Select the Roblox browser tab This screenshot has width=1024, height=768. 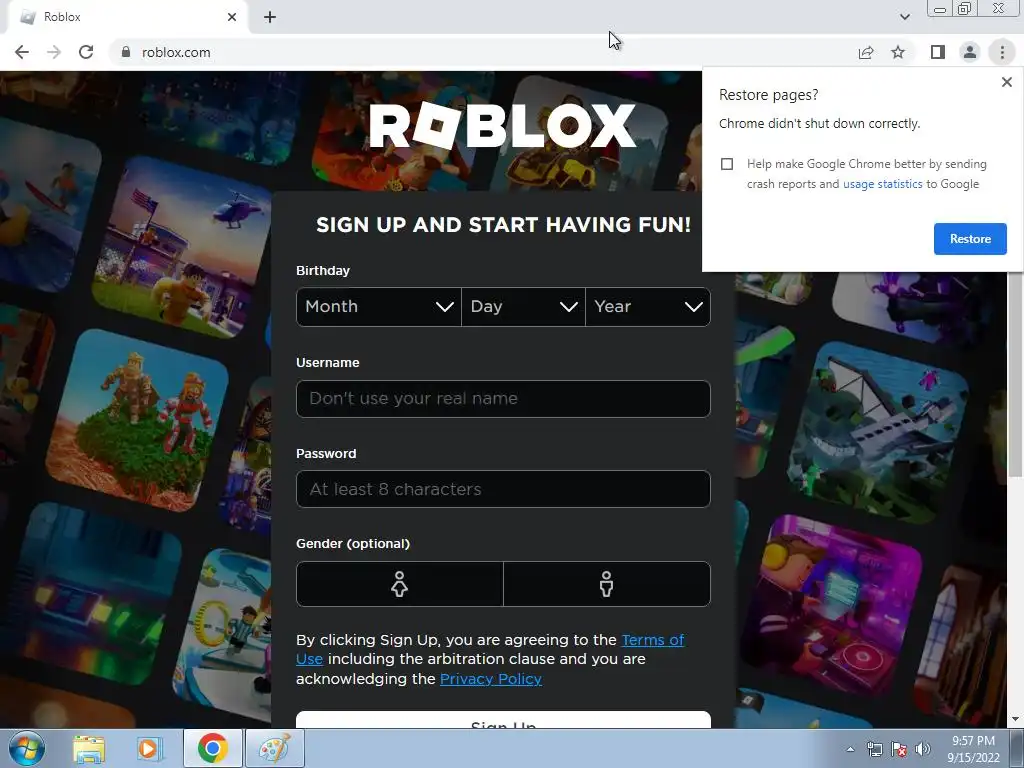pos(127,18)
